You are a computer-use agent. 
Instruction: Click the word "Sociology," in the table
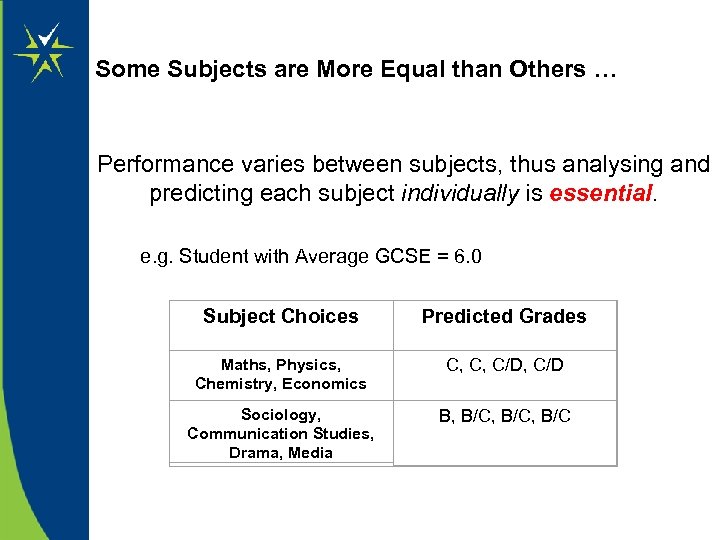click(x=280, y=414)
